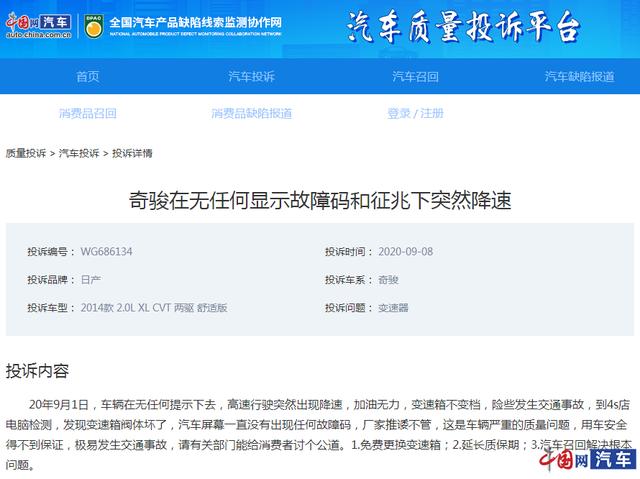This screenshot has height=479, width=640.
Task: Open the 汽车召回 navigation menu
Action: pyautogui.click(x=416, y=76)
